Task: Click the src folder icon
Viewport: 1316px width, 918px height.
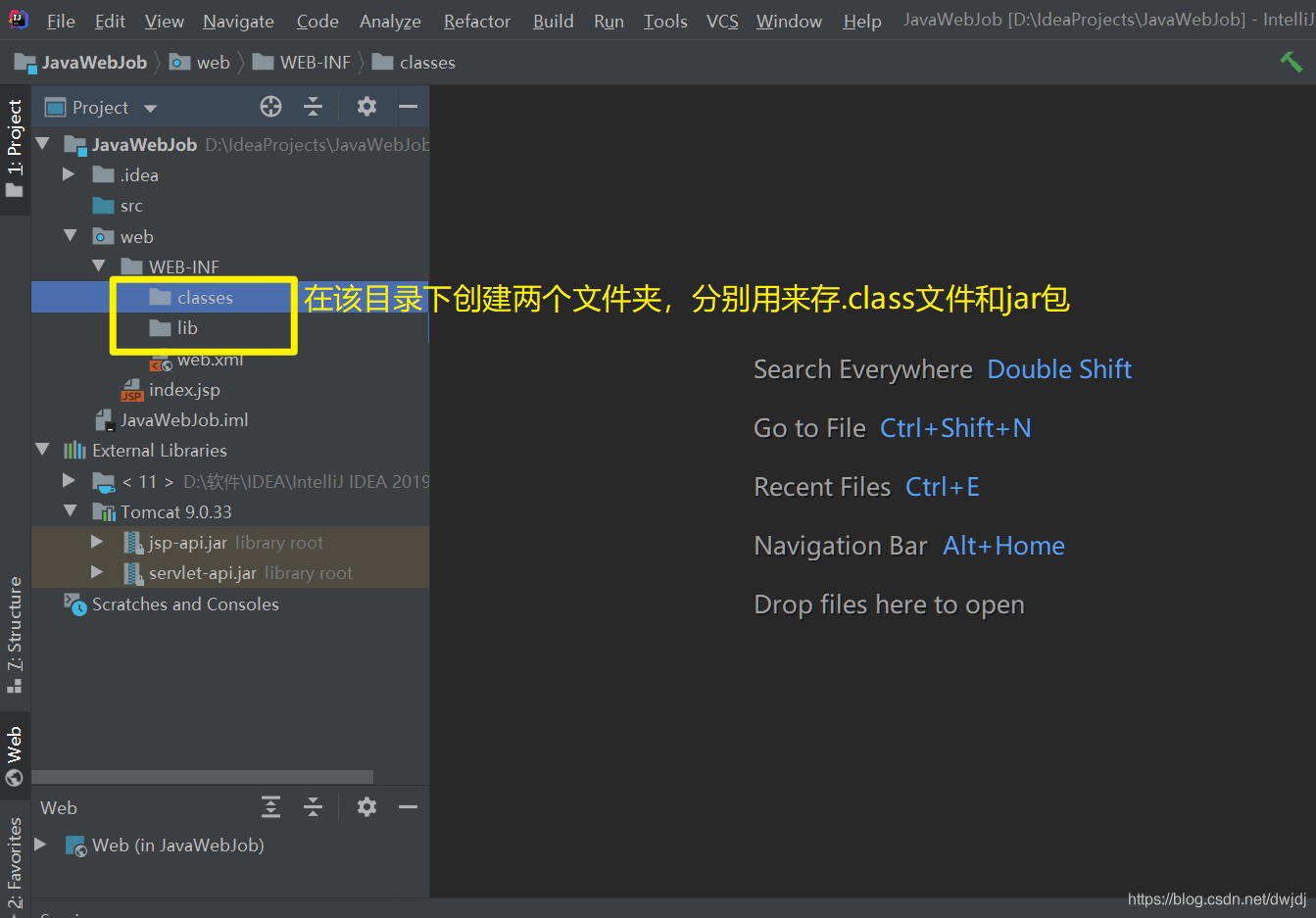Action: tap(104, 206)
